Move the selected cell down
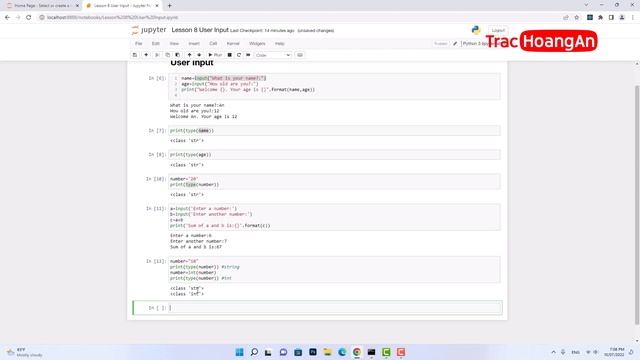The width and height of the screenshot is (640, 360). coord(199,55)
